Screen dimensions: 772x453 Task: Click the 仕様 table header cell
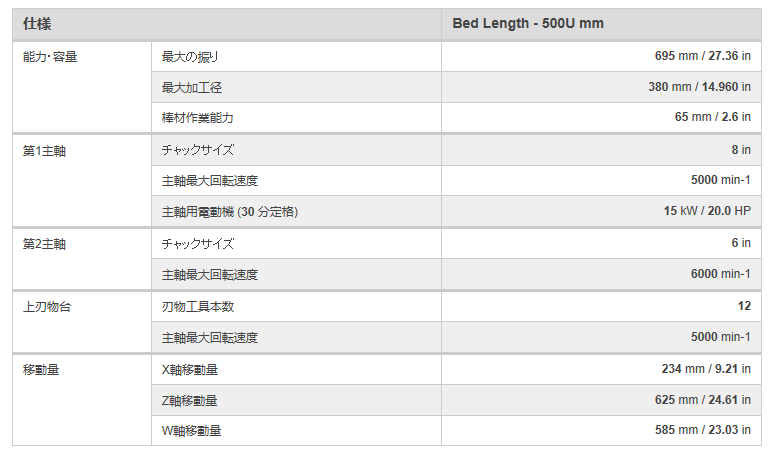pyautogui.click(x=38, y=24)
